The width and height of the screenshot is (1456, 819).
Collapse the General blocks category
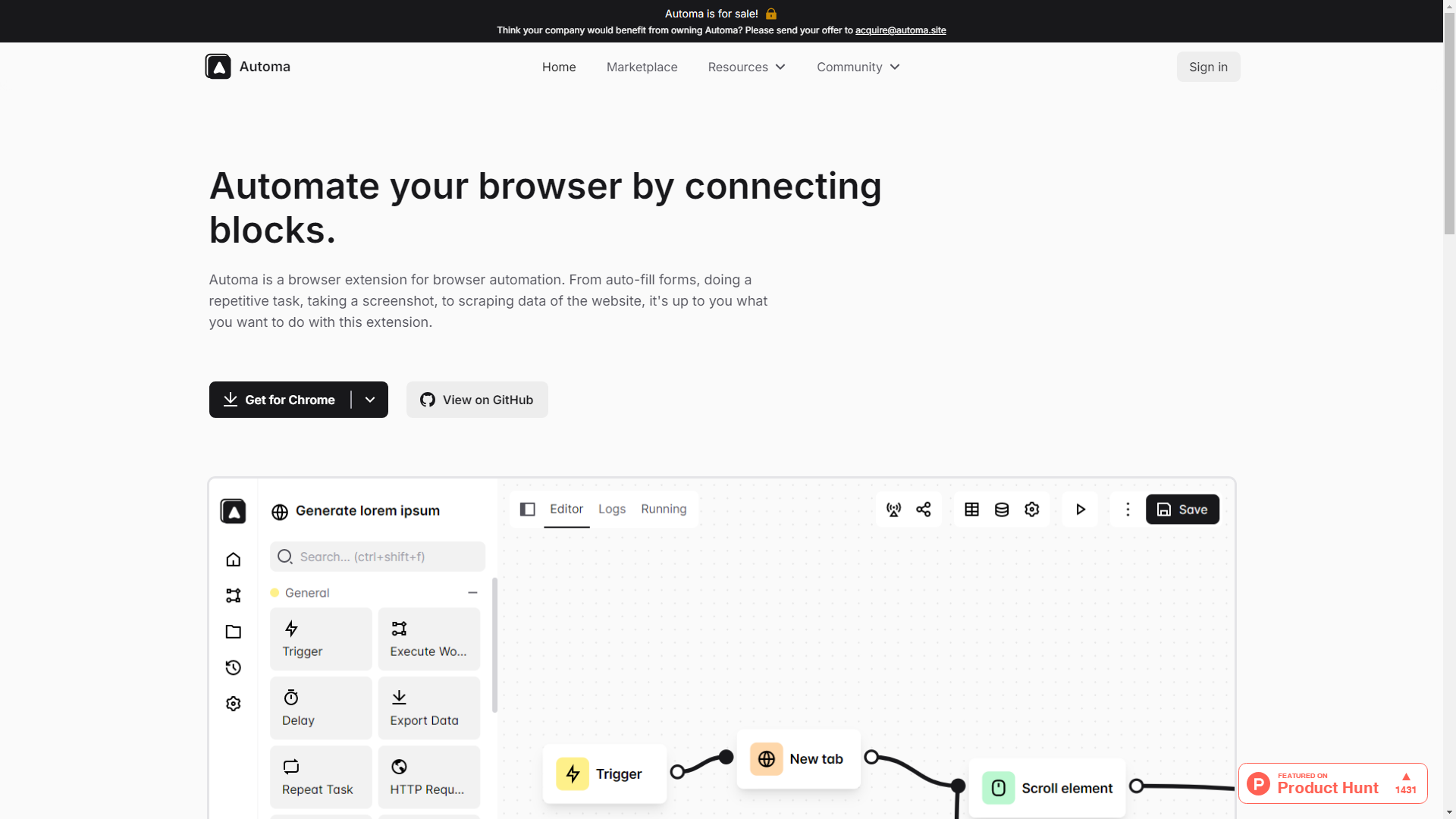[472, 593]
